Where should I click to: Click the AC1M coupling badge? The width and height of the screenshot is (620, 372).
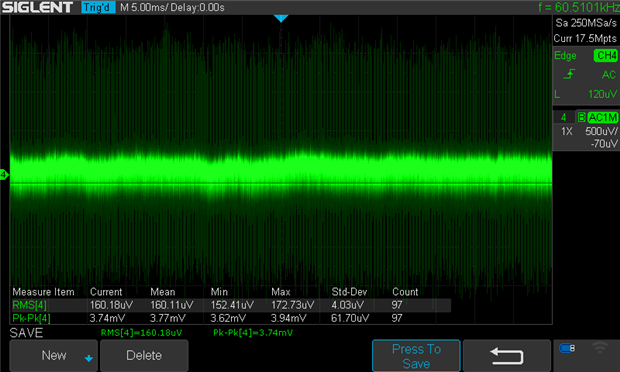[603, 117]
